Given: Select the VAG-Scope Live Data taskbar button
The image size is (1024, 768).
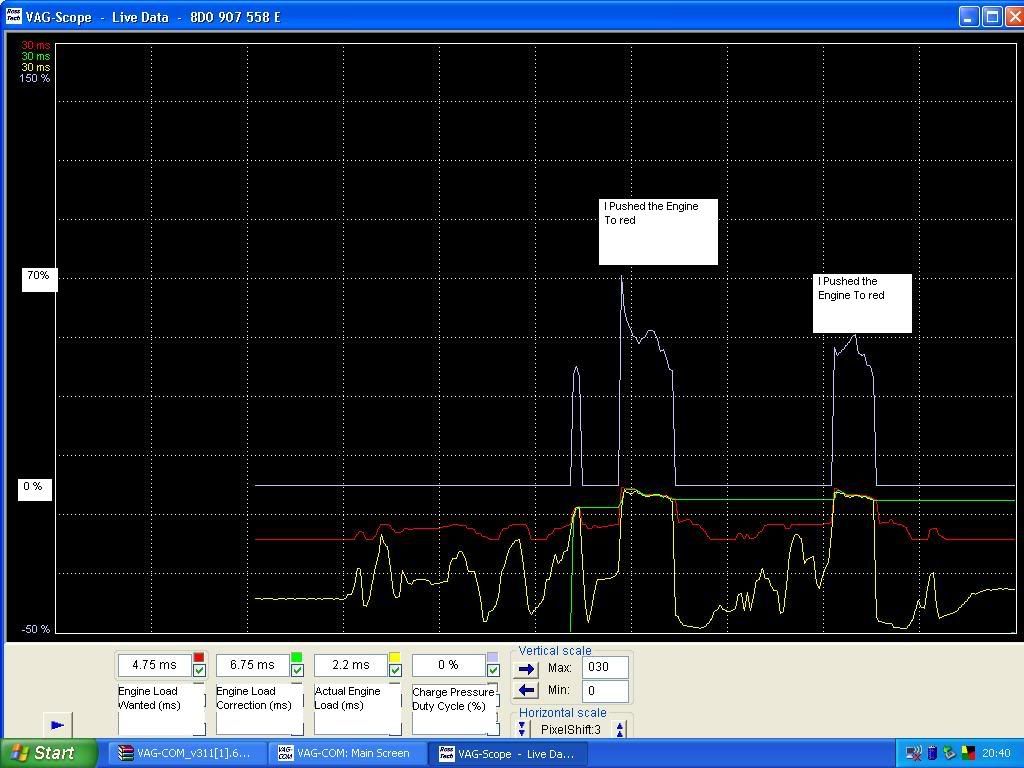Looking at the screenshot, I should [506, 753].
